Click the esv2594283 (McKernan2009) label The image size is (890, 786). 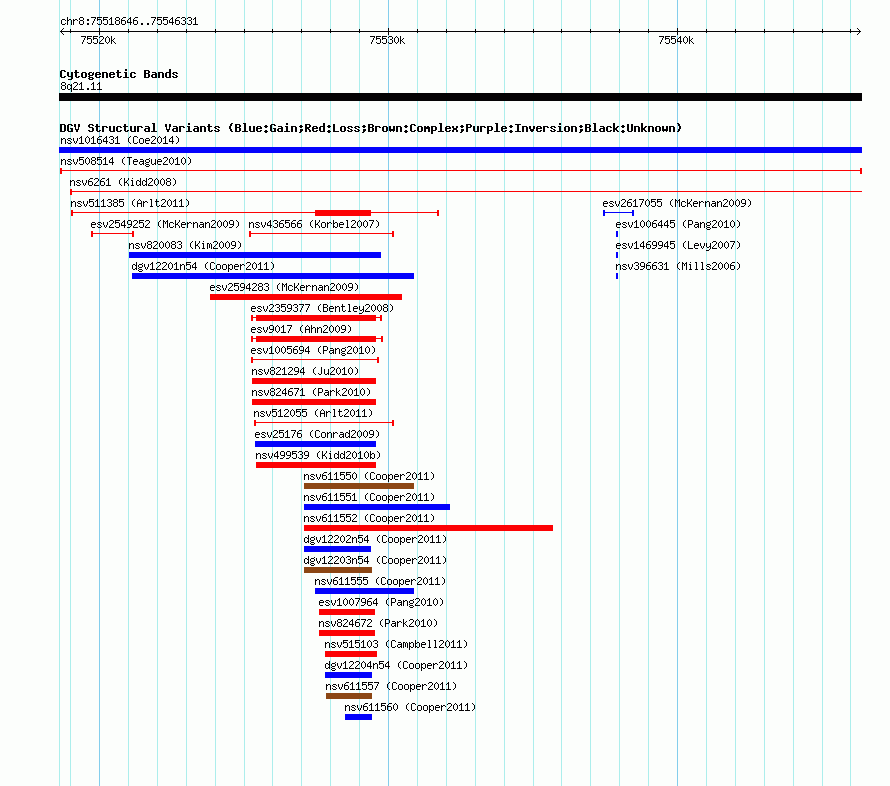[284, 287]
